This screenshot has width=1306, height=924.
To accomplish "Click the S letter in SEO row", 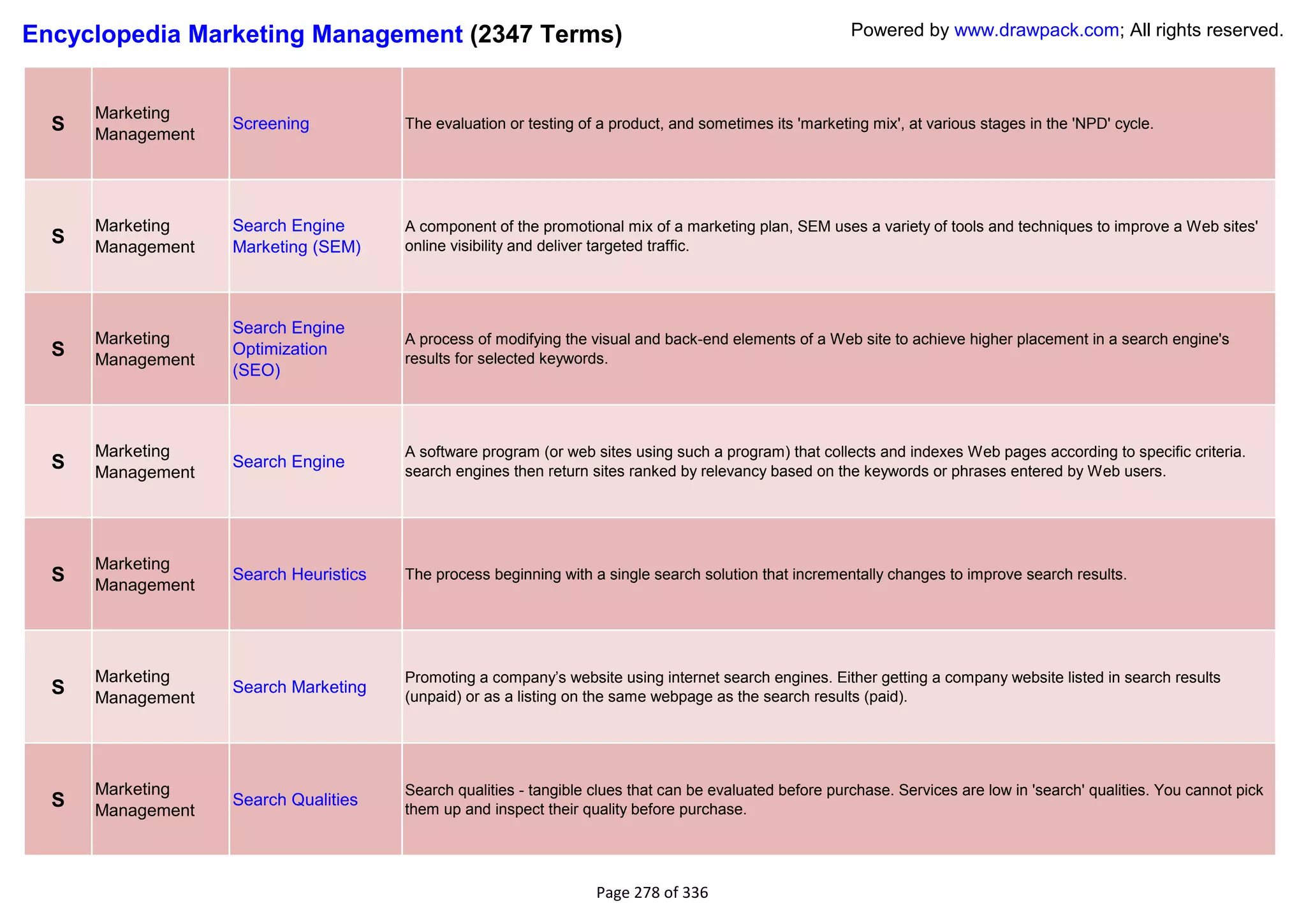I will pos(58,349).
